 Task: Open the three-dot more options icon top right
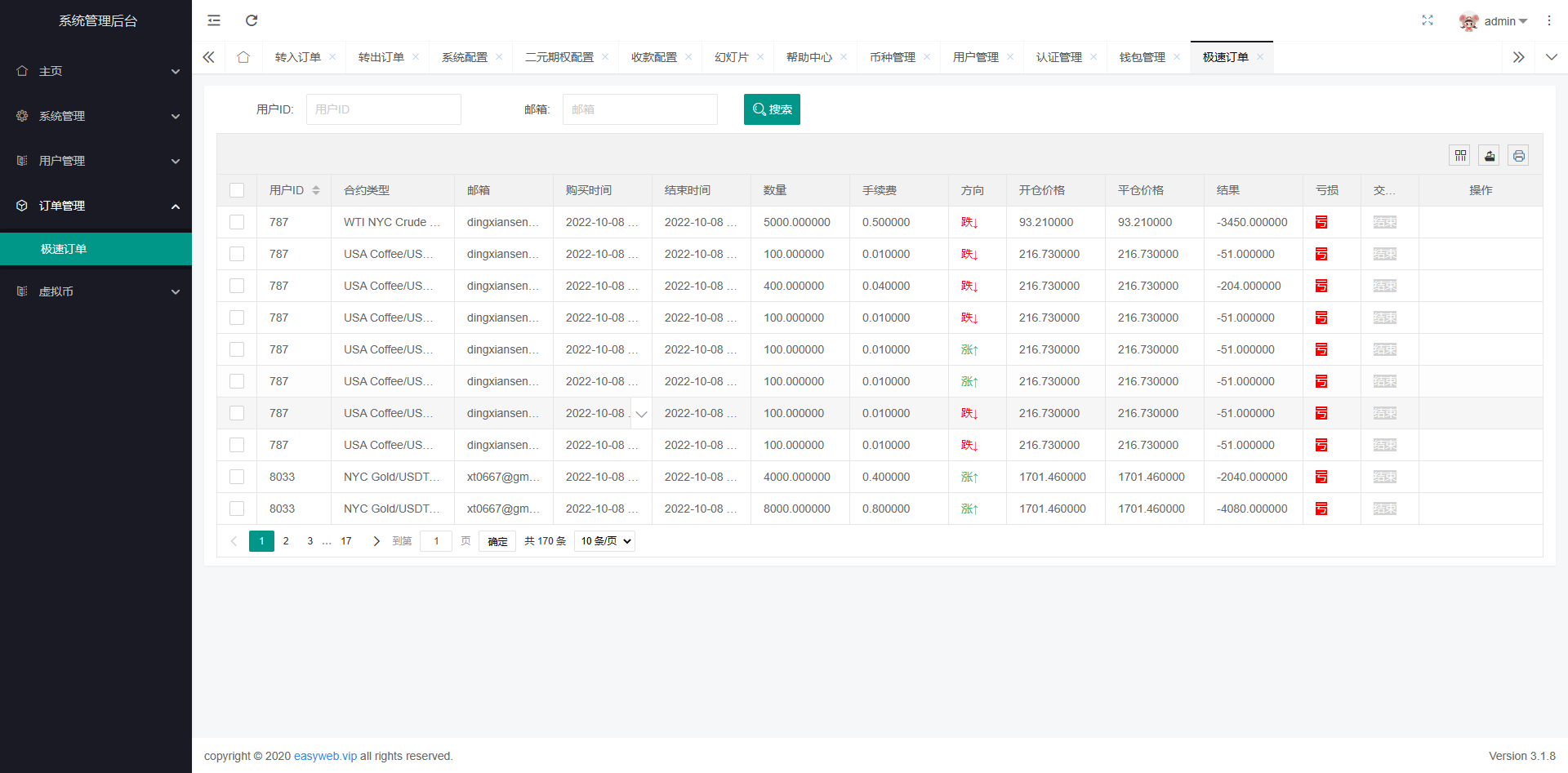coord(1549,20)
